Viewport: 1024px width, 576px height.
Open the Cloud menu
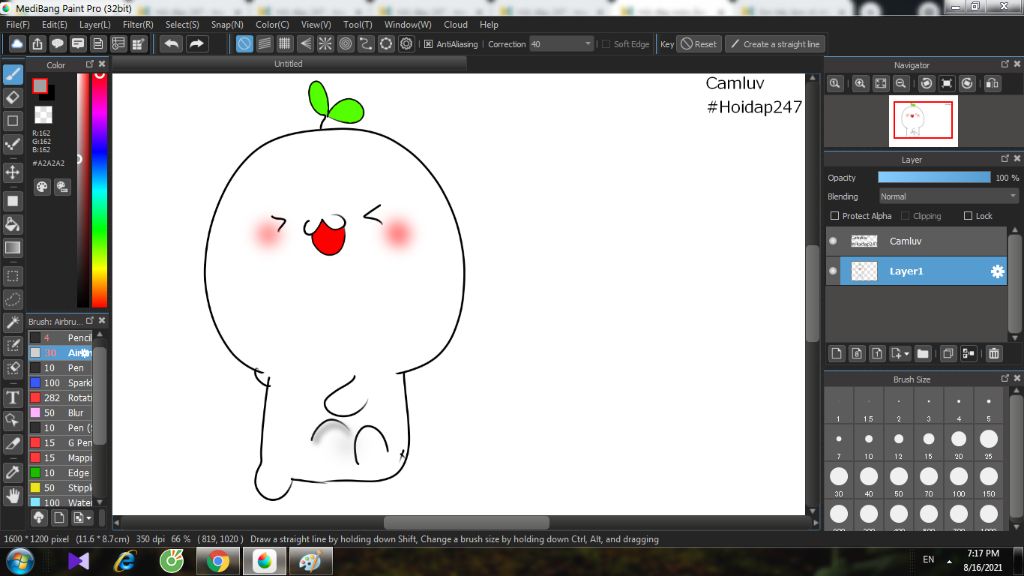click(455, 25)
